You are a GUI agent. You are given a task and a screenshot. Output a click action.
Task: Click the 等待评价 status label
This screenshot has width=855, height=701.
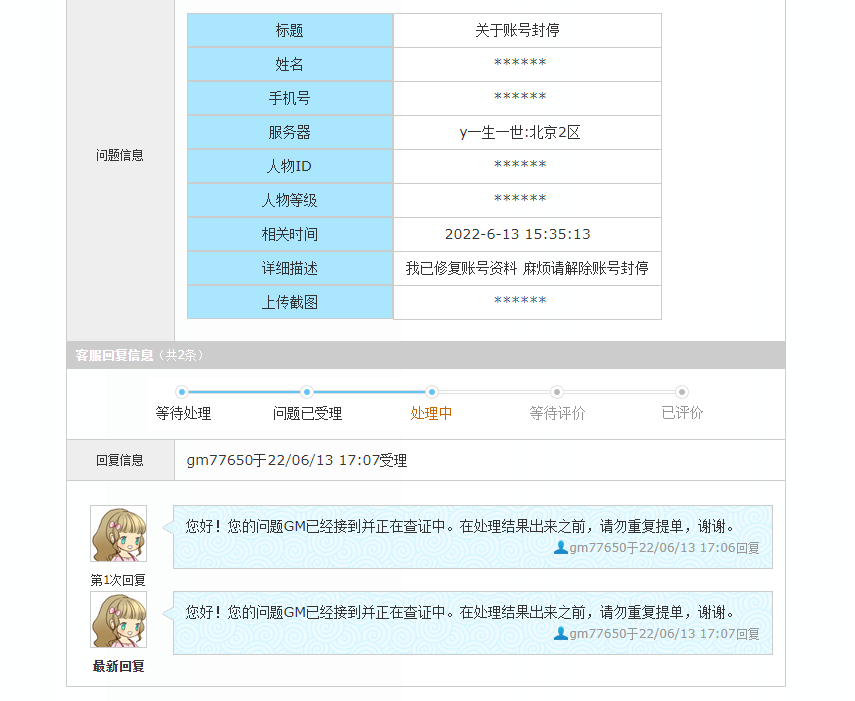[557, 413]
